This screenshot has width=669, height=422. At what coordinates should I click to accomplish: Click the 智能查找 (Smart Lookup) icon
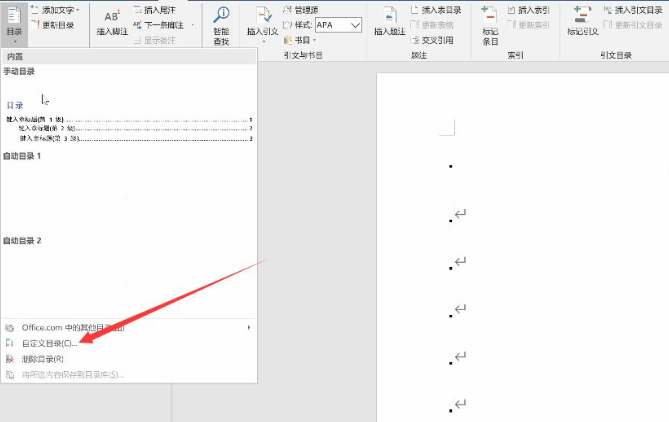point(221,20)
